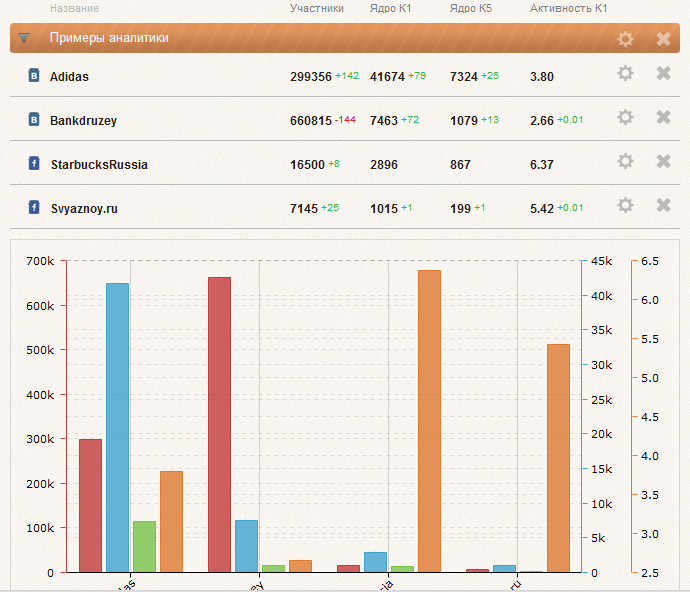Image resolution: width=690 pixels, height=592 pixels.
Task: Open the gear settings for Adidas row
Action: (625, 73)
